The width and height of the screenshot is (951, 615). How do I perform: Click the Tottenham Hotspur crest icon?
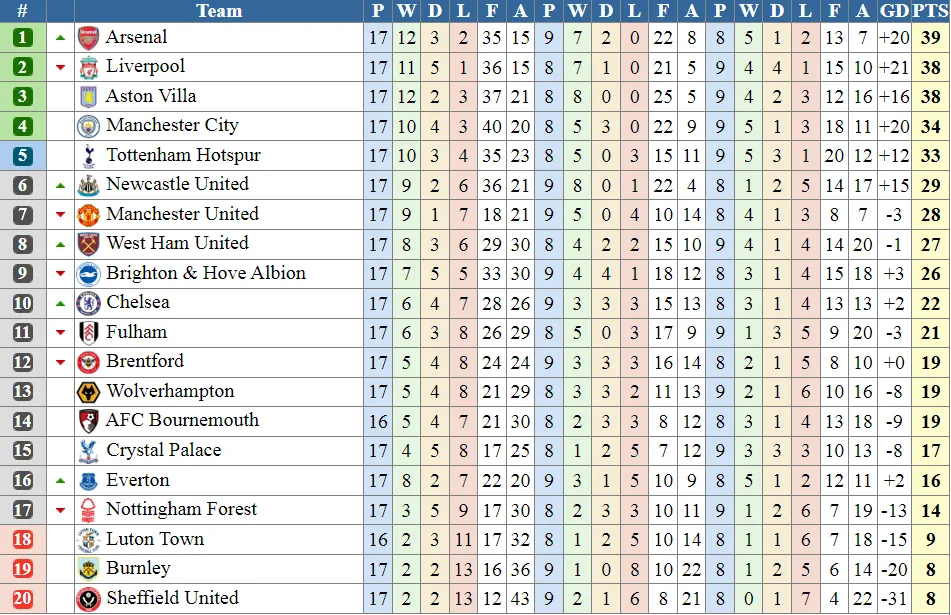tap(89, 156)
